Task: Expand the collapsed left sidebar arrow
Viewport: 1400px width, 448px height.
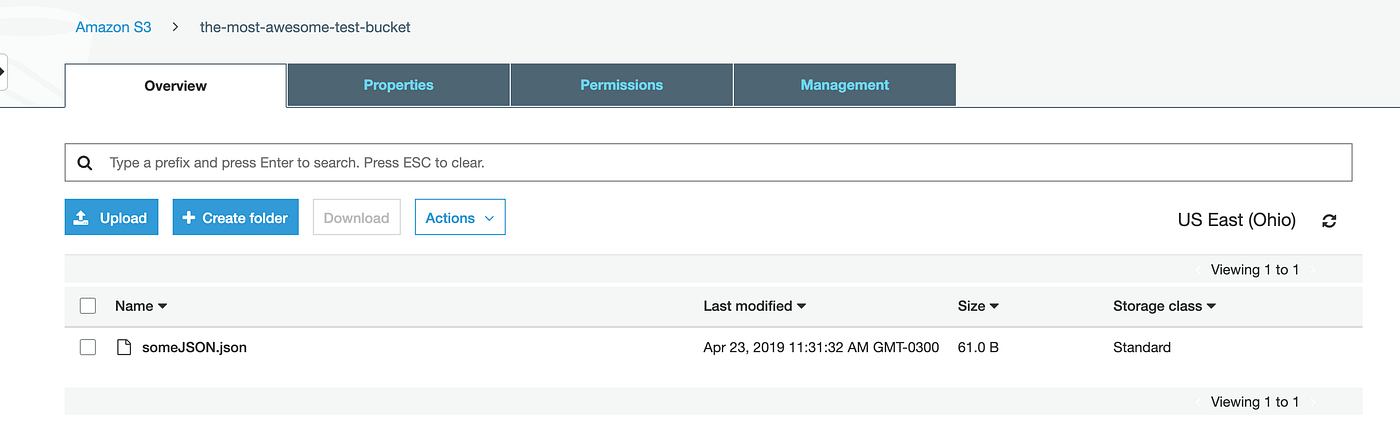Action: (x=3, y=72)
